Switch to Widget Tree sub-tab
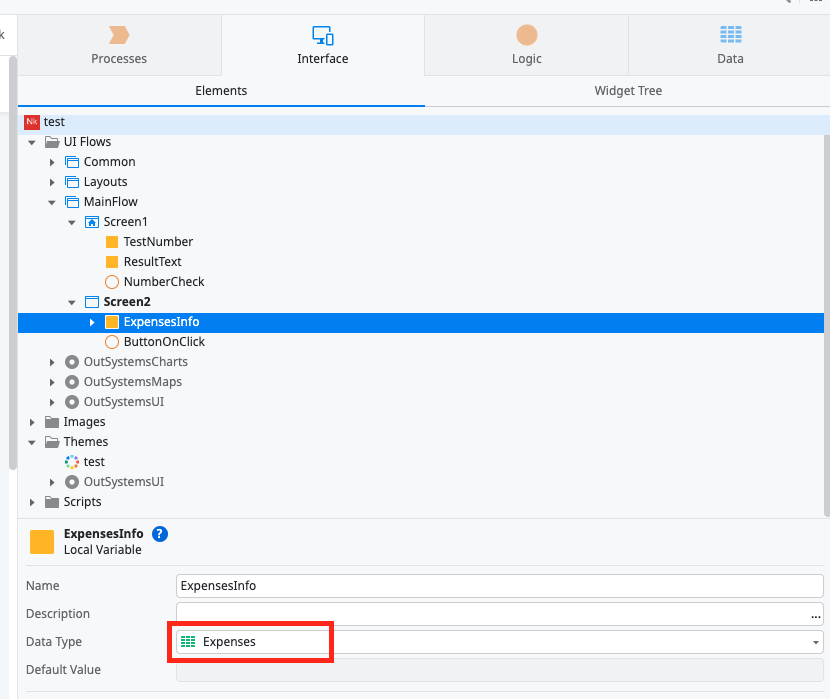 click(x=628, y=91)
